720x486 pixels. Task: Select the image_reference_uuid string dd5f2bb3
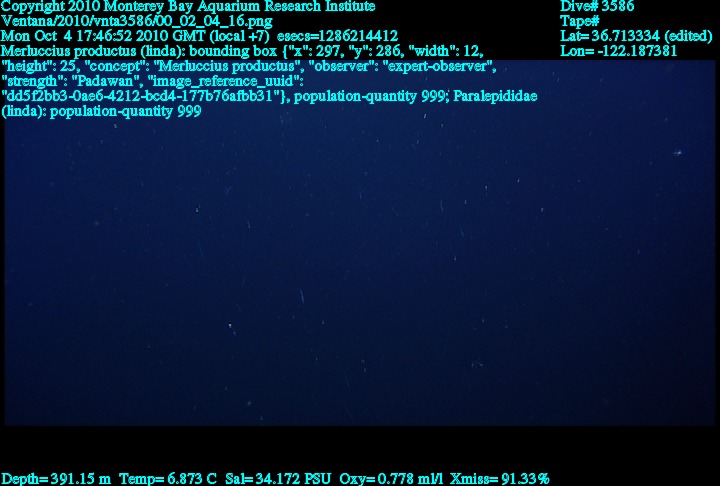tap(142, 96)
